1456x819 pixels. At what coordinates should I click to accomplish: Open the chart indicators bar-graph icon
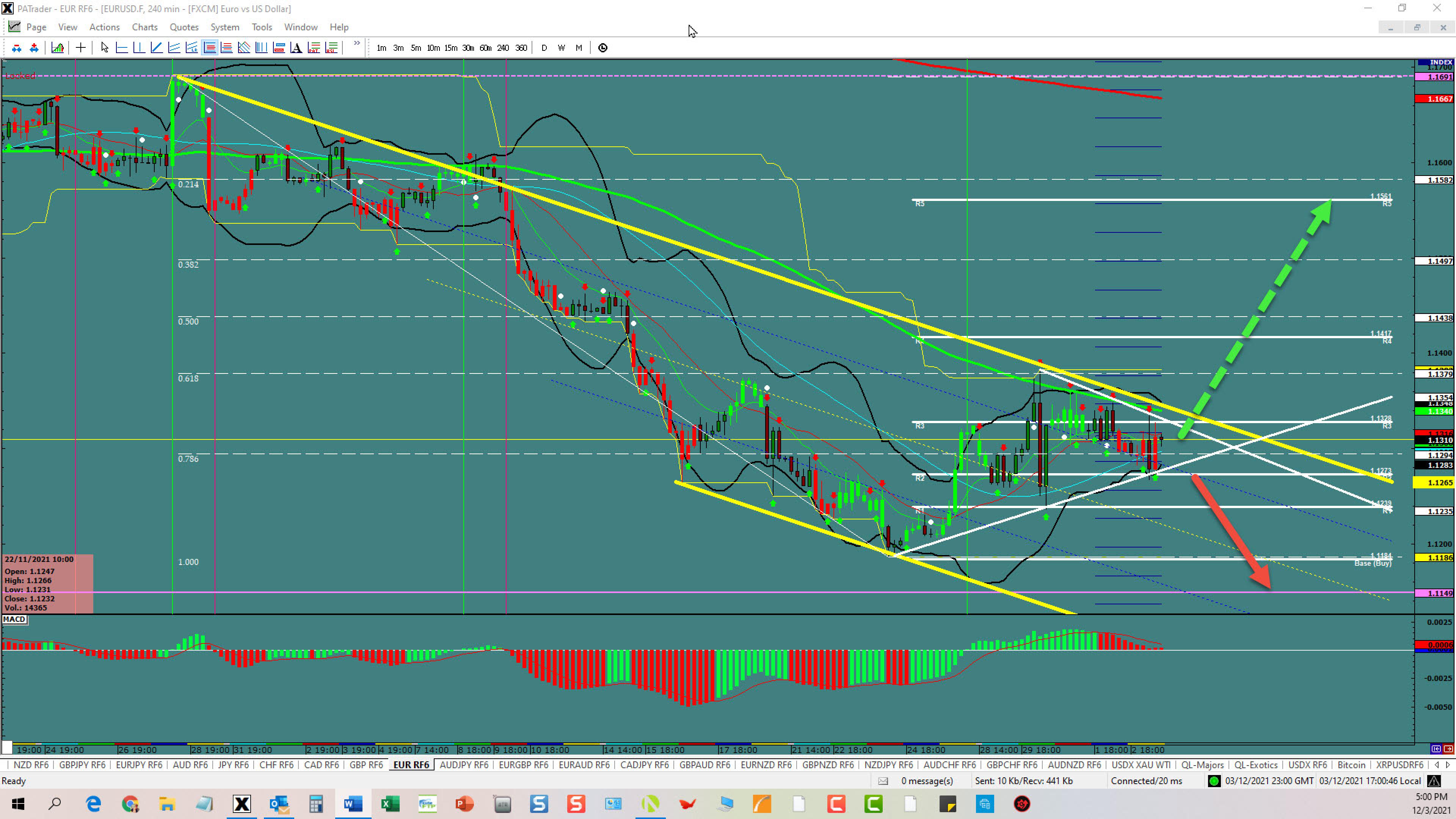(57, 48)
